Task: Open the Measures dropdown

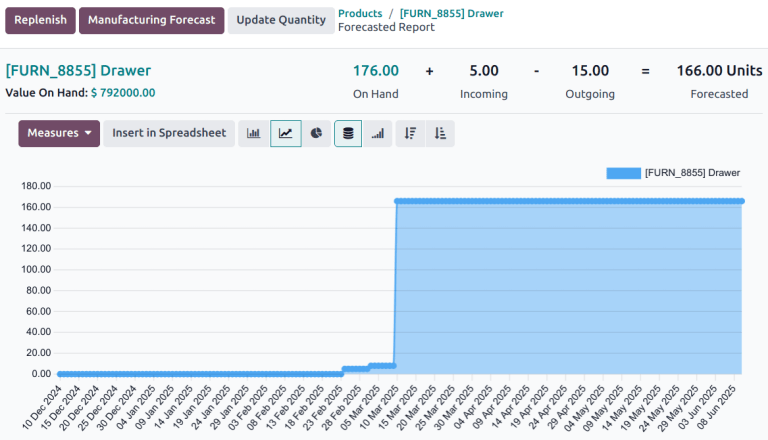Action: (59, 133)
